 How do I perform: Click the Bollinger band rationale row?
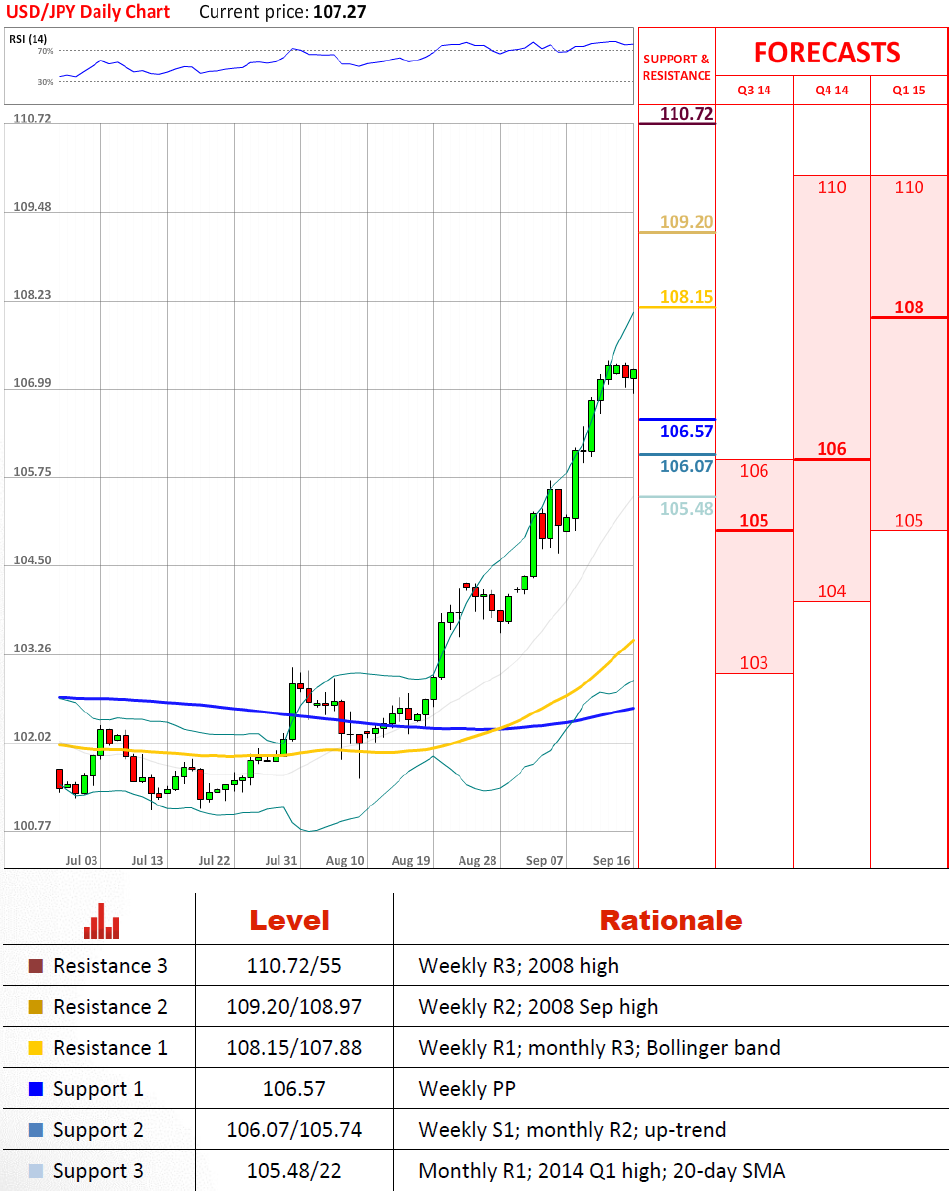[599, 1048]
